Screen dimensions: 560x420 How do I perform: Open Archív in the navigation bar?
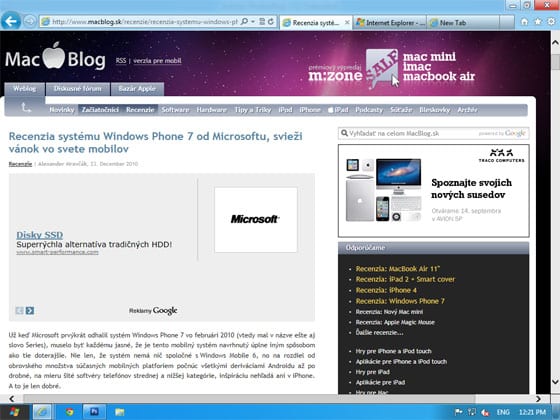(x=467, y=110)
